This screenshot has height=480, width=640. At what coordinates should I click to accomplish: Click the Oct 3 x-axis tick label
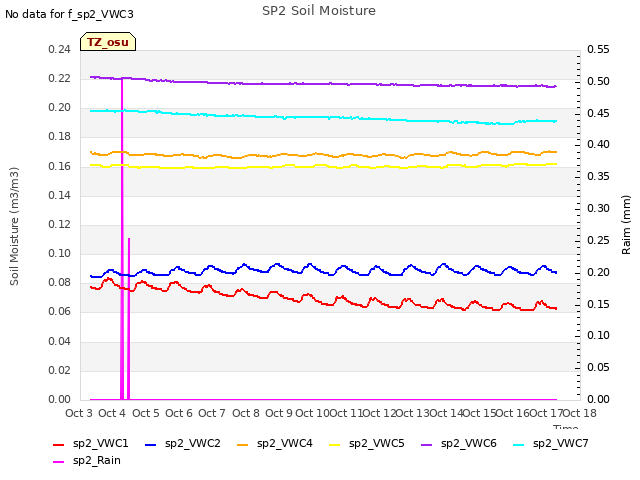click(79, 413)
